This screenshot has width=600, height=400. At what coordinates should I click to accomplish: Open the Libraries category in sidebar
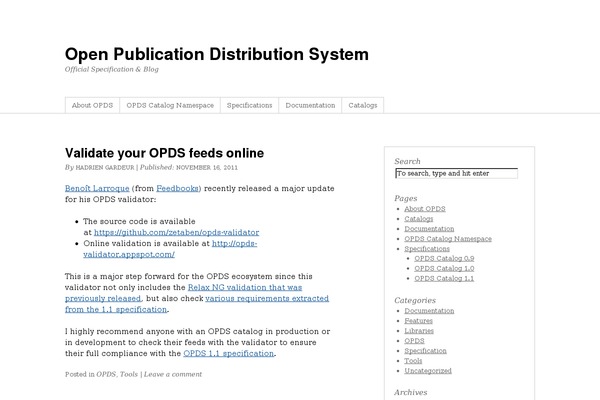coord(419,331)
